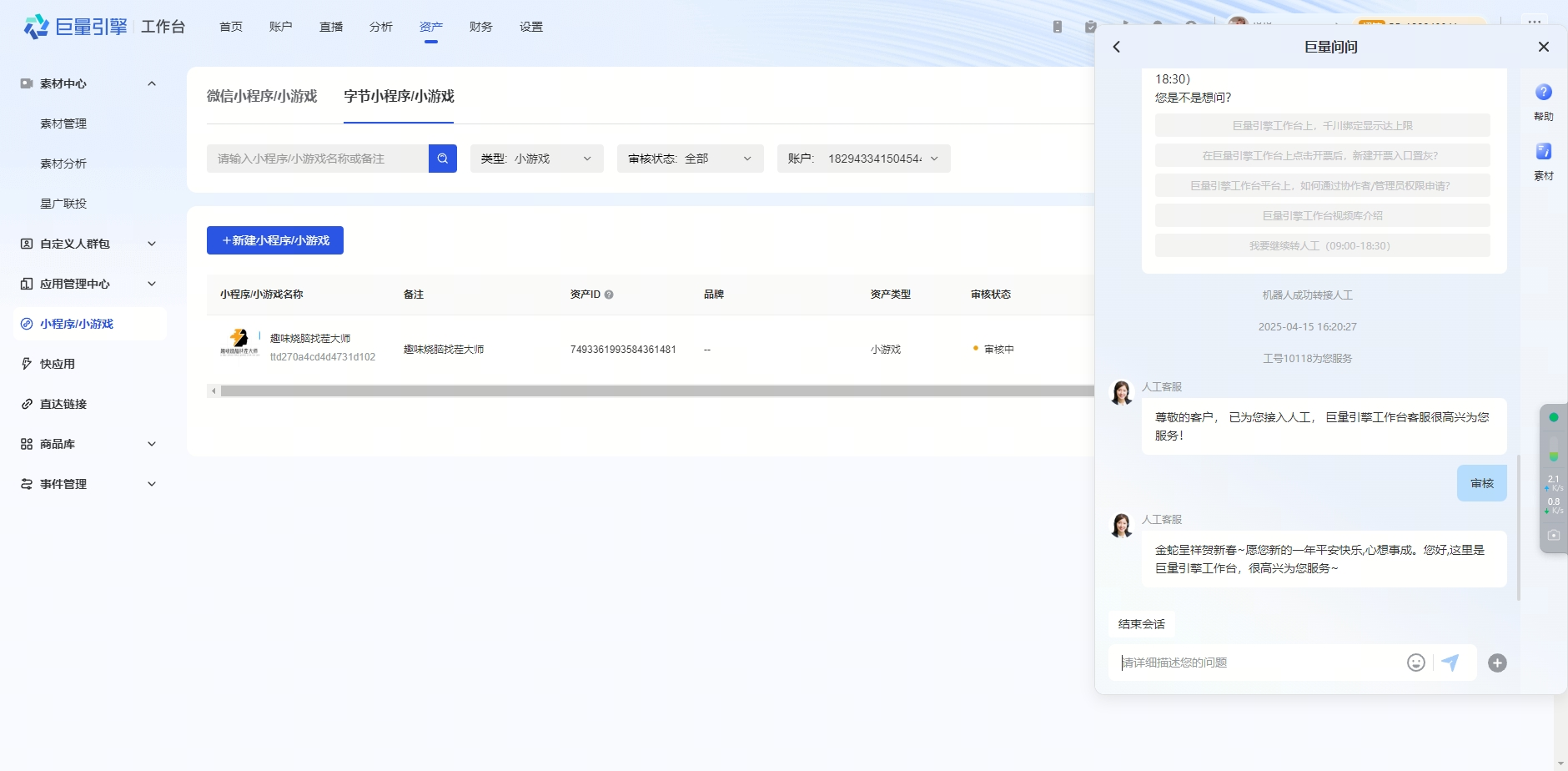Viewport: 1568px width, 771px height.
Task: Click the 应用管理中心 icon
Action: [27, 284]
